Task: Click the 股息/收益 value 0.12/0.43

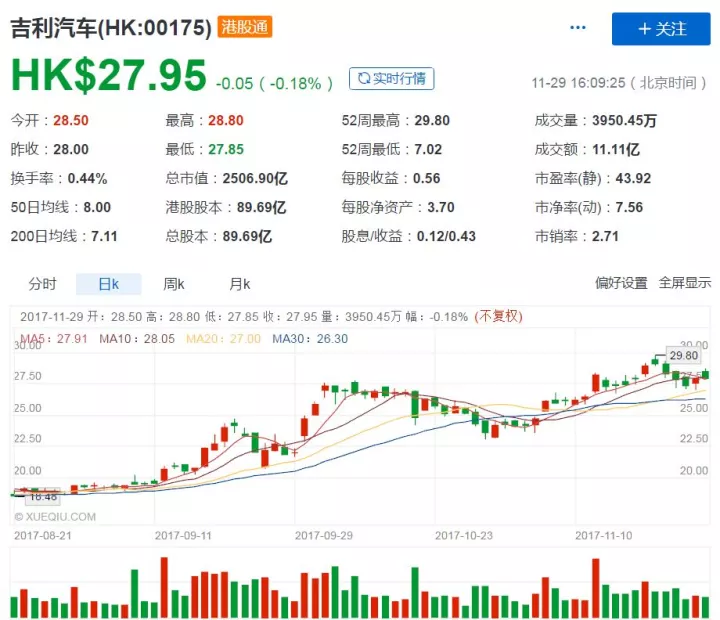Action: tap(446, 236)
